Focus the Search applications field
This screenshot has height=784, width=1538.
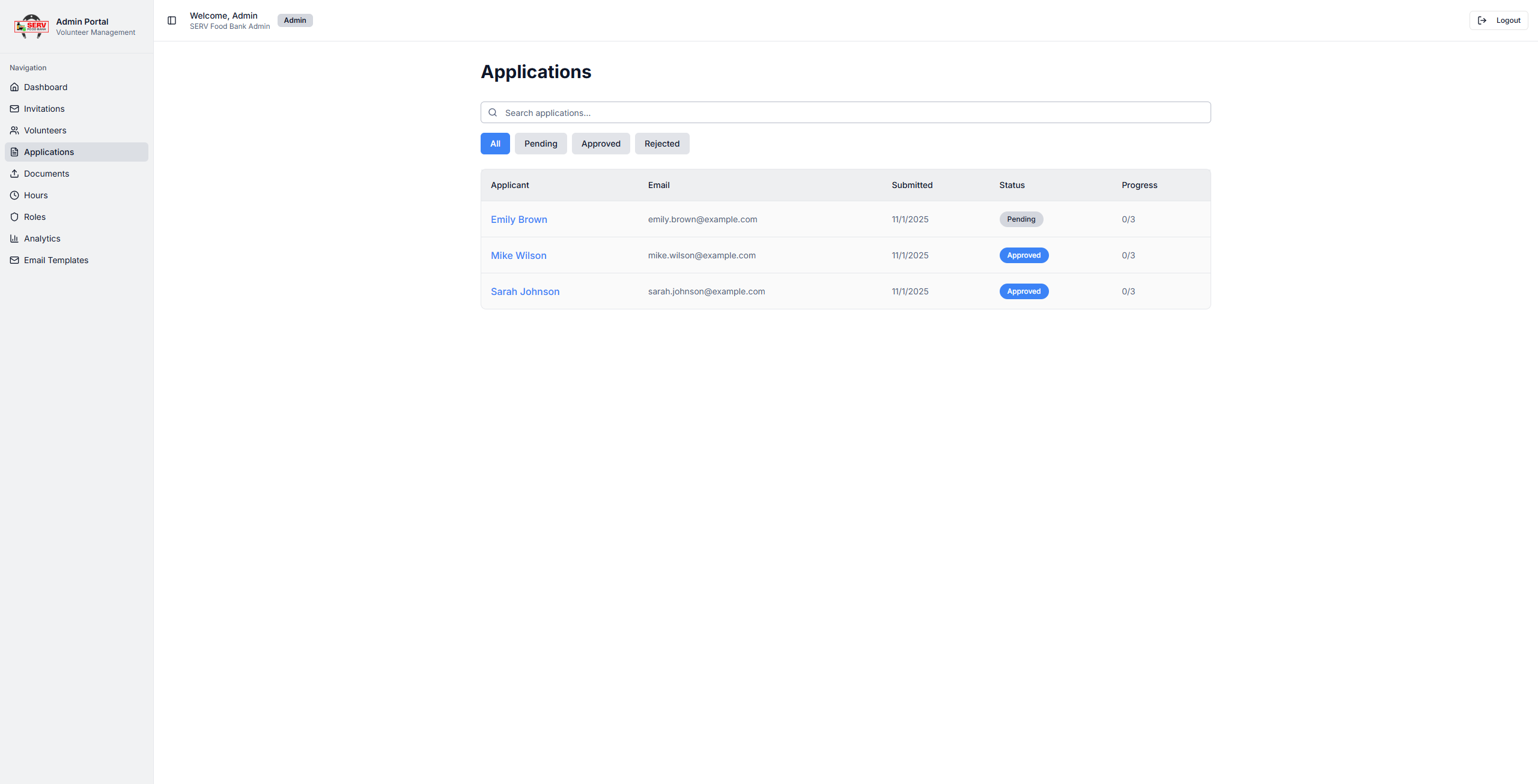pyautogui.click(x=845, y=112)
